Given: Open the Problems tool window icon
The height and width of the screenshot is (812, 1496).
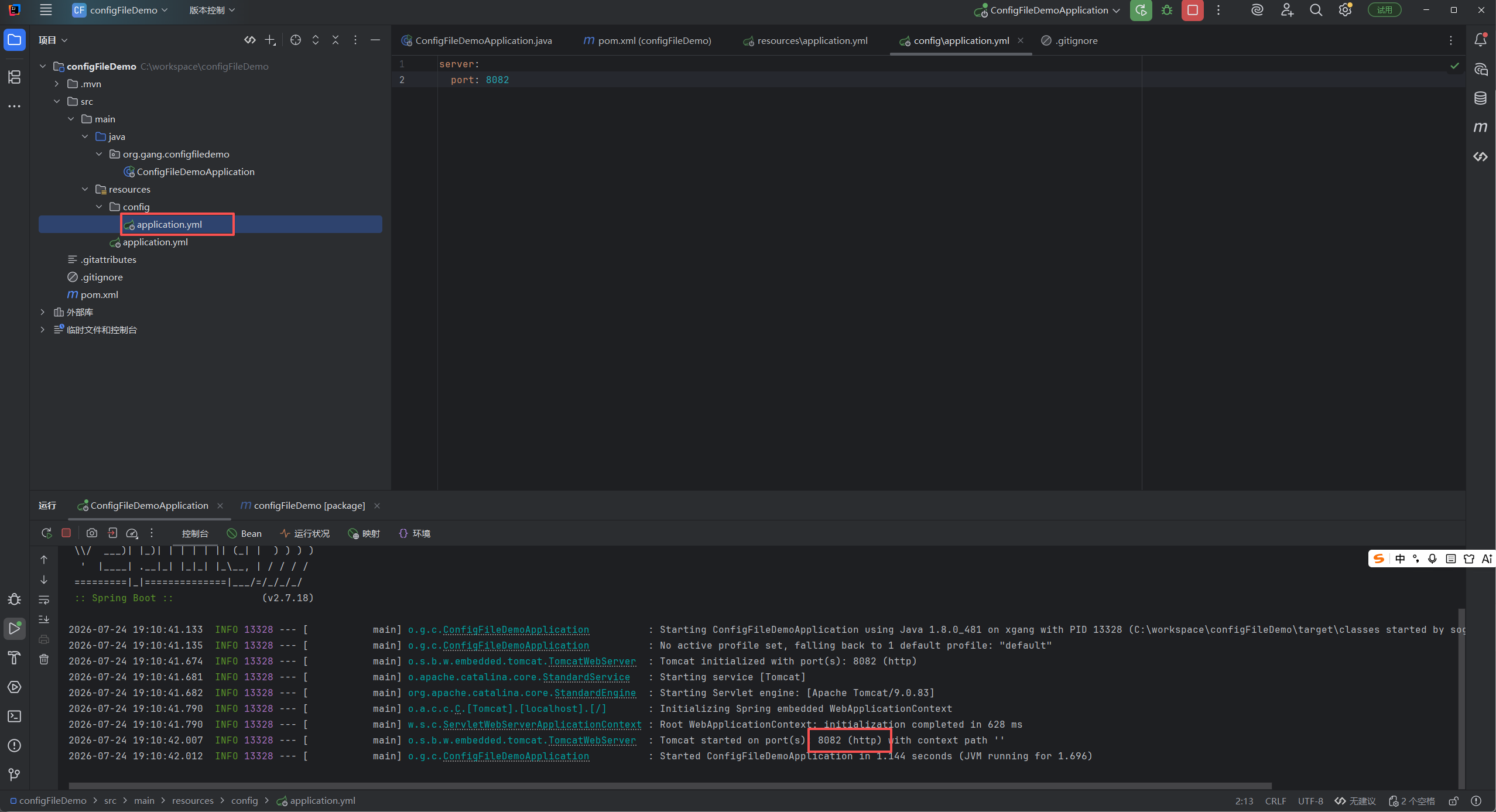Looking at the screenshot, I should 15,745.
